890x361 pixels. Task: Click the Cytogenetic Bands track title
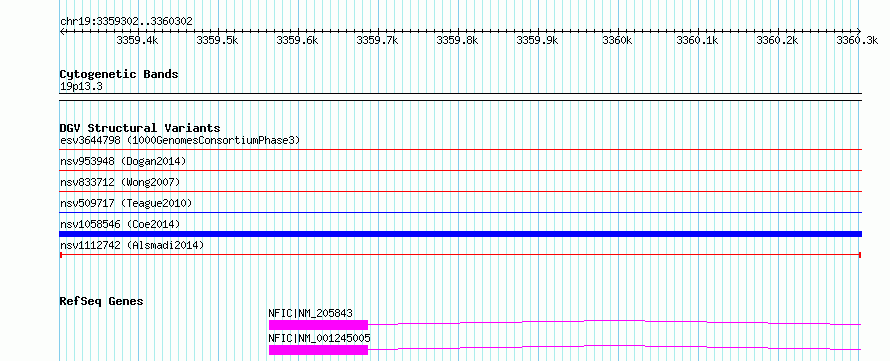[119, 74]
